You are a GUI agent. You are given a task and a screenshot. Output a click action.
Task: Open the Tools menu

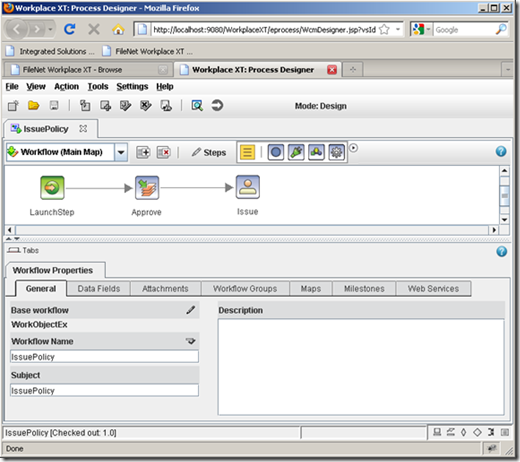point(98,87)
